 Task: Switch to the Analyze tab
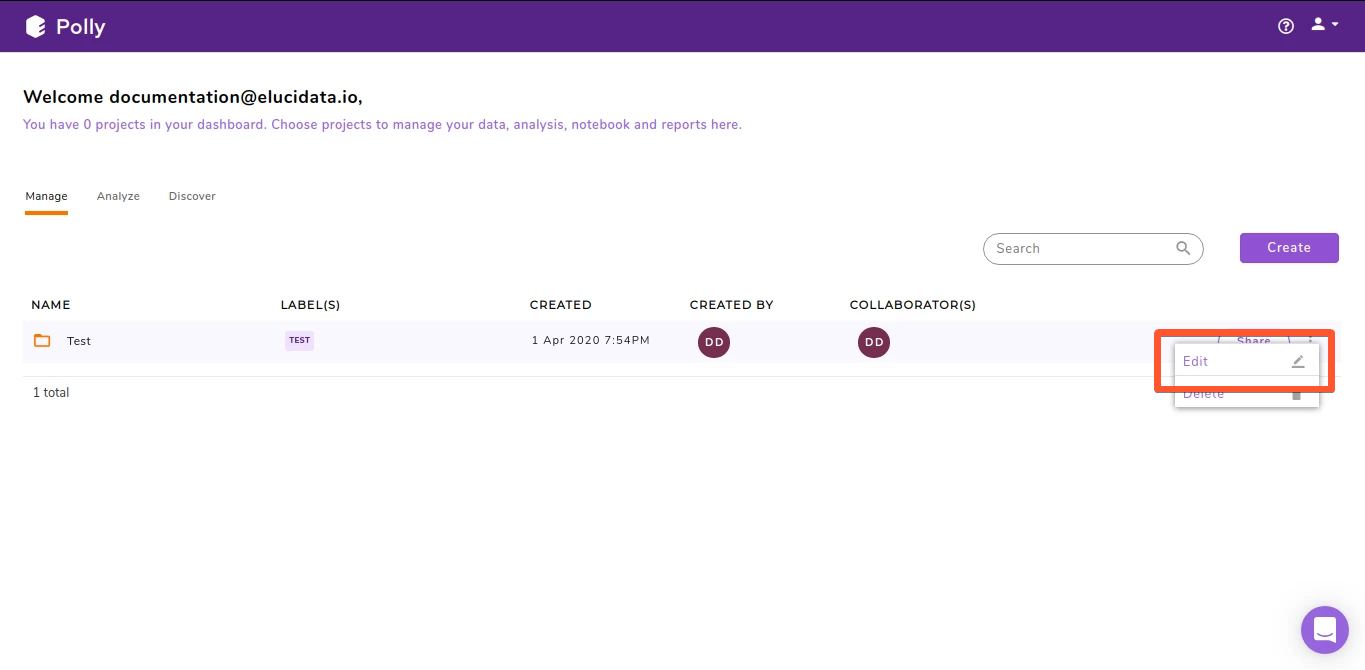click(x=118, y=195)
